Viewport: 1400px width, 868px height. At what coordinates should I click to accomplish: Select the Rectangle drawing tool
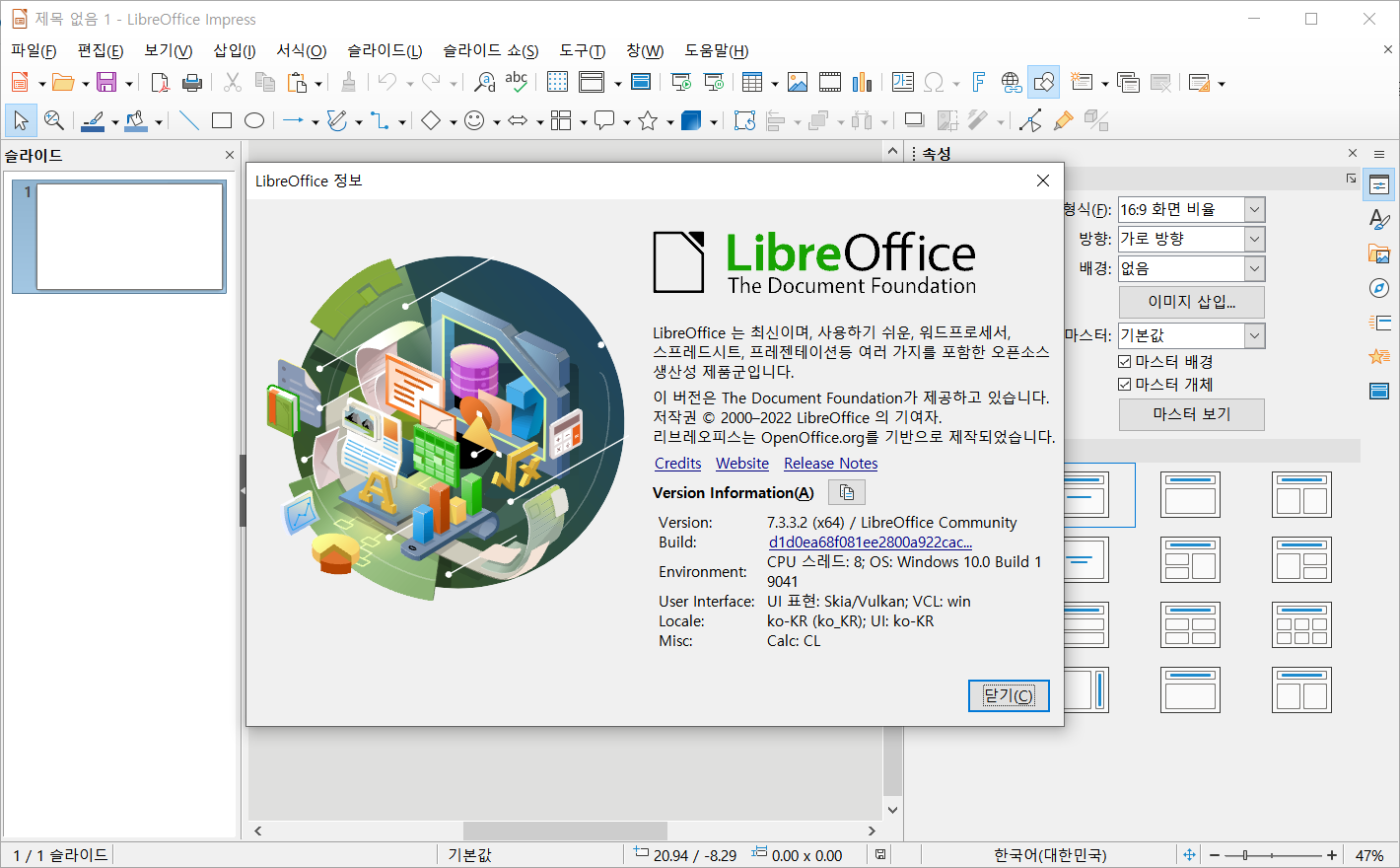(222, 120)
